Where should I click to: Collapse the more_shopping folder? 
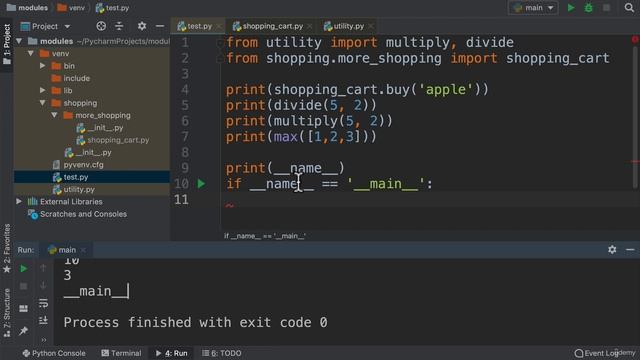[54, 115]
